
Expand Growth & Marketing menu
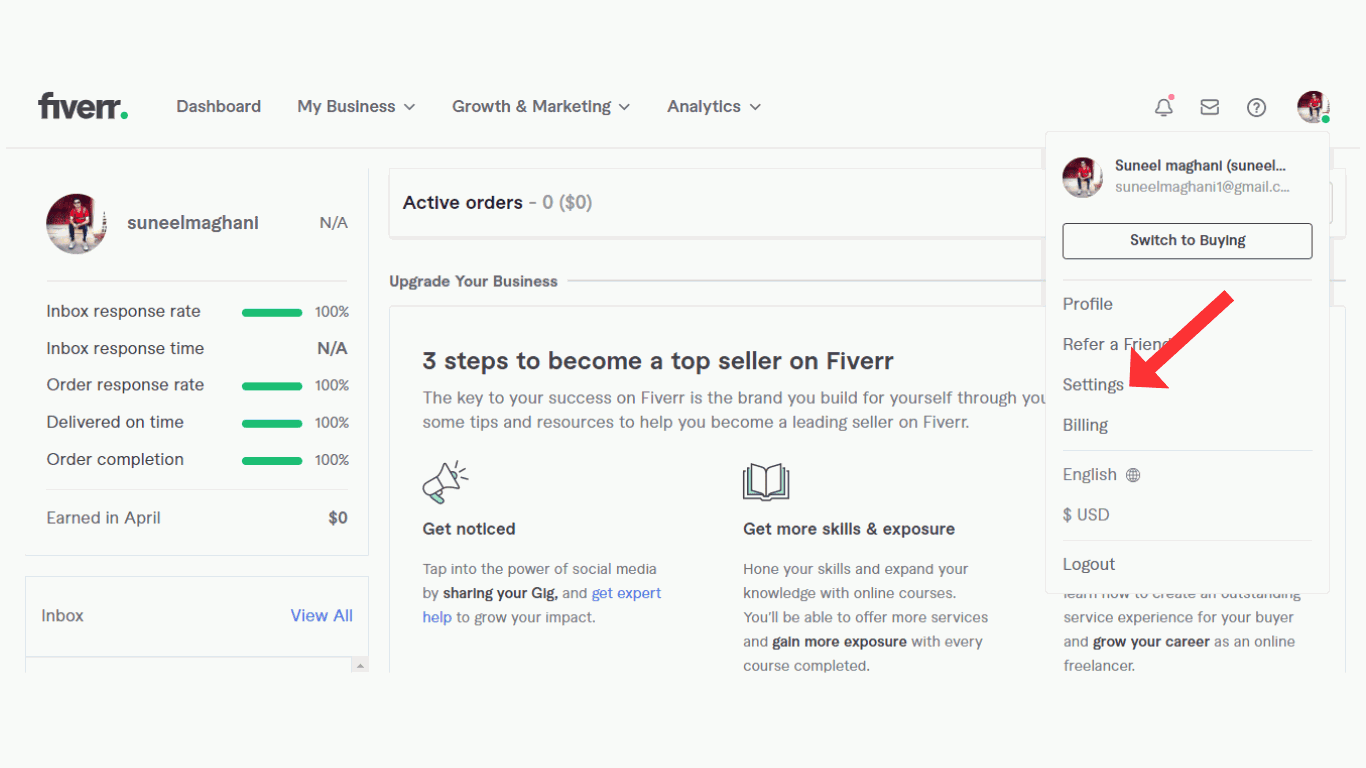click(541, 106)
